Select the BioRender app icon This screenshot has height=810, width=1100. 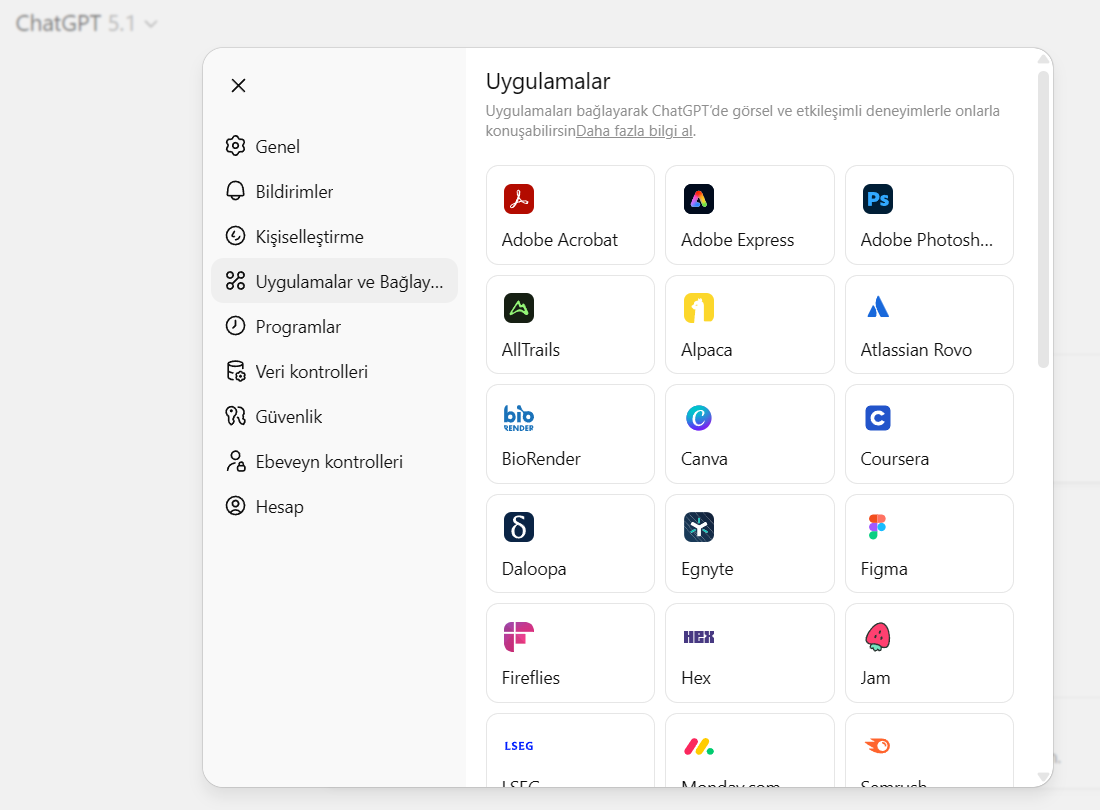pos(518,418)
